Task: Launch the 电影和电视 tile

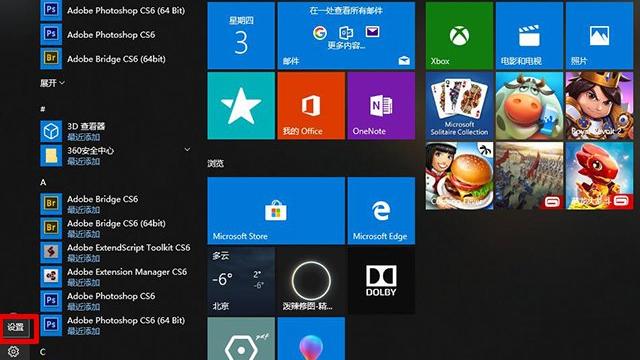Action: point(529,36)
